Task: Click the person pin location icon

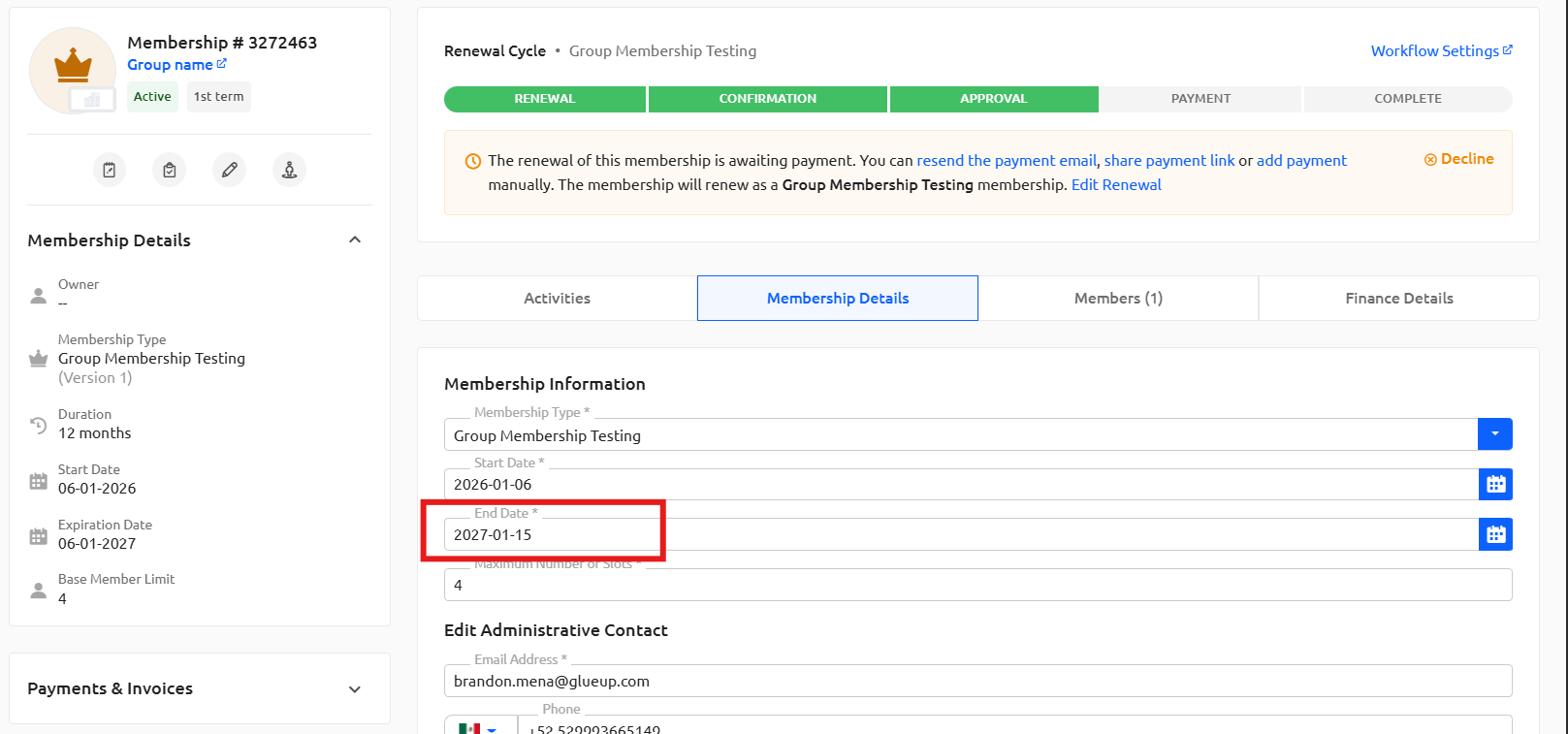Action: (289, 170)
